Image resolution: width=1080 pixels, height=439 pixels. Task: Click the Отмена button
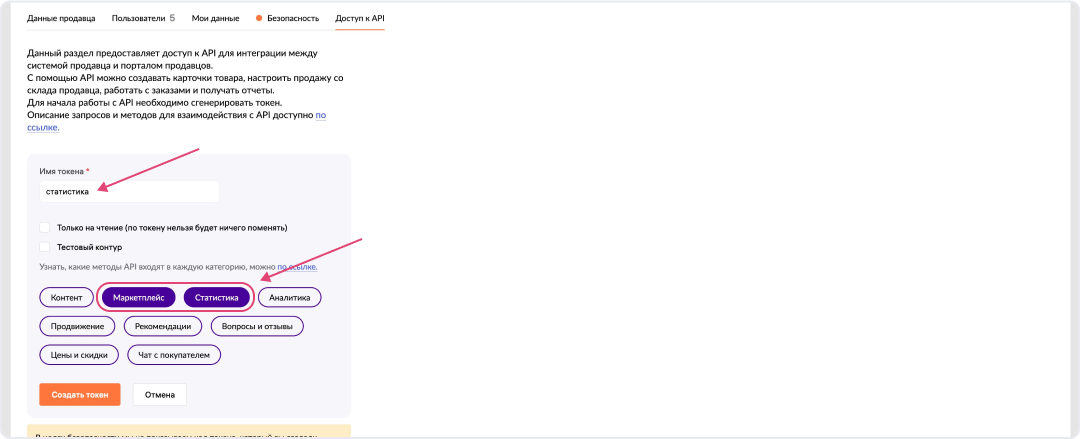[x=160, y=394]
